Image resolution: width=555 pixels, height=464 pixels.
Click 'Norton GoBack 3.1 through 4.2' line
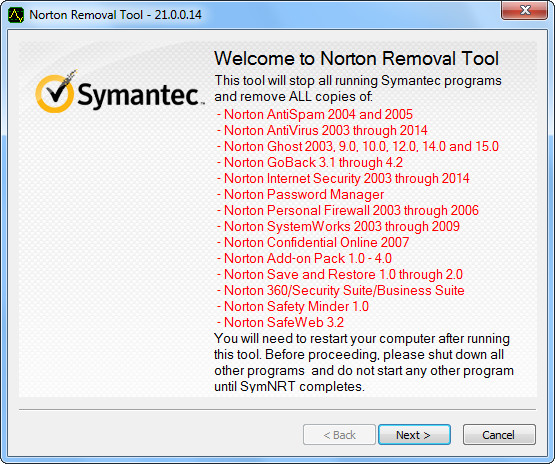click(310, 162)
